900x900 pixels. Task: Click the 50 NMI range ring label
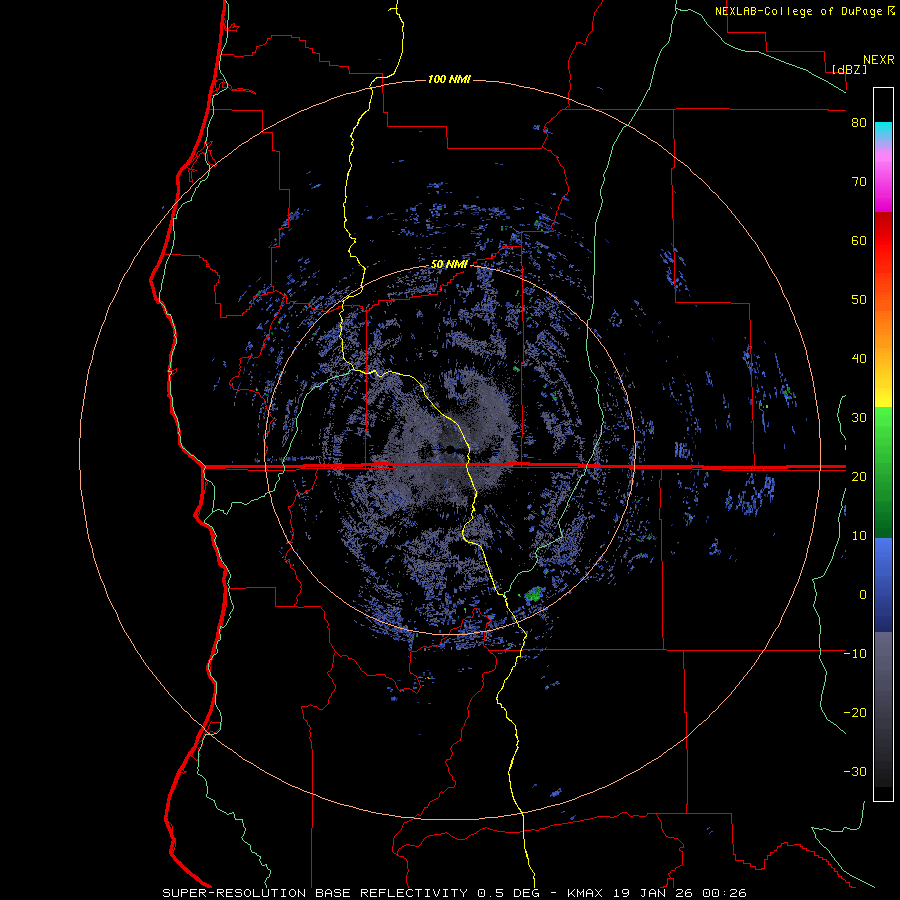(449, 264)
